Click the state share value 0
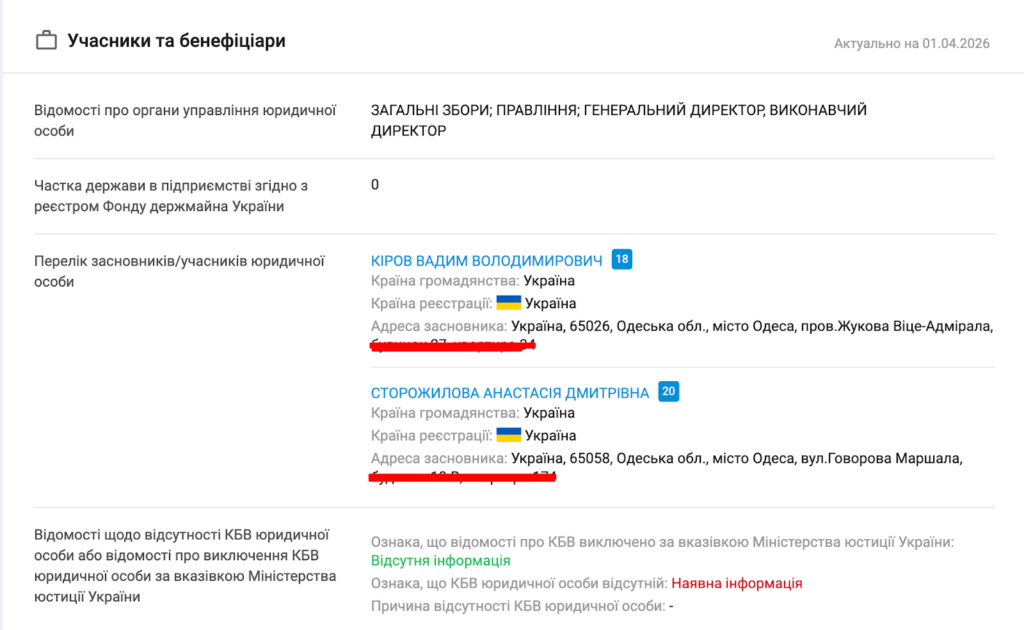Image resolution: width=1024 pixels, height=630 pixels. [x=375, y=185]
